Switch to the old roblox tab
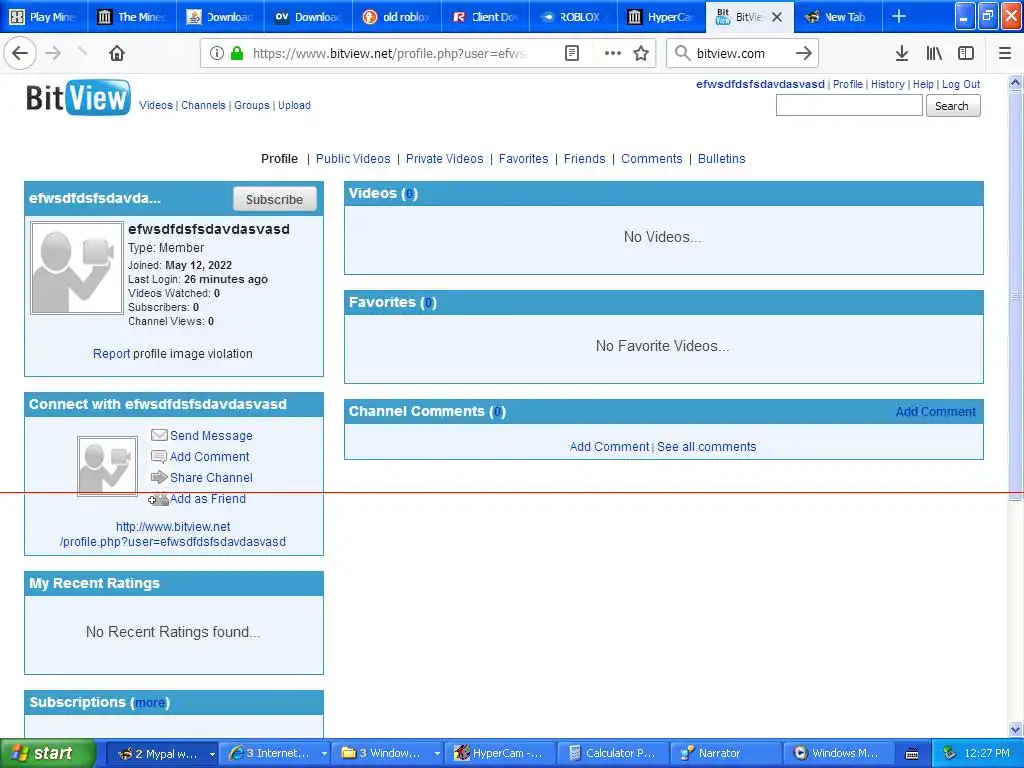The width and height of the screenshot is (1024, 768). coord(397,16)
